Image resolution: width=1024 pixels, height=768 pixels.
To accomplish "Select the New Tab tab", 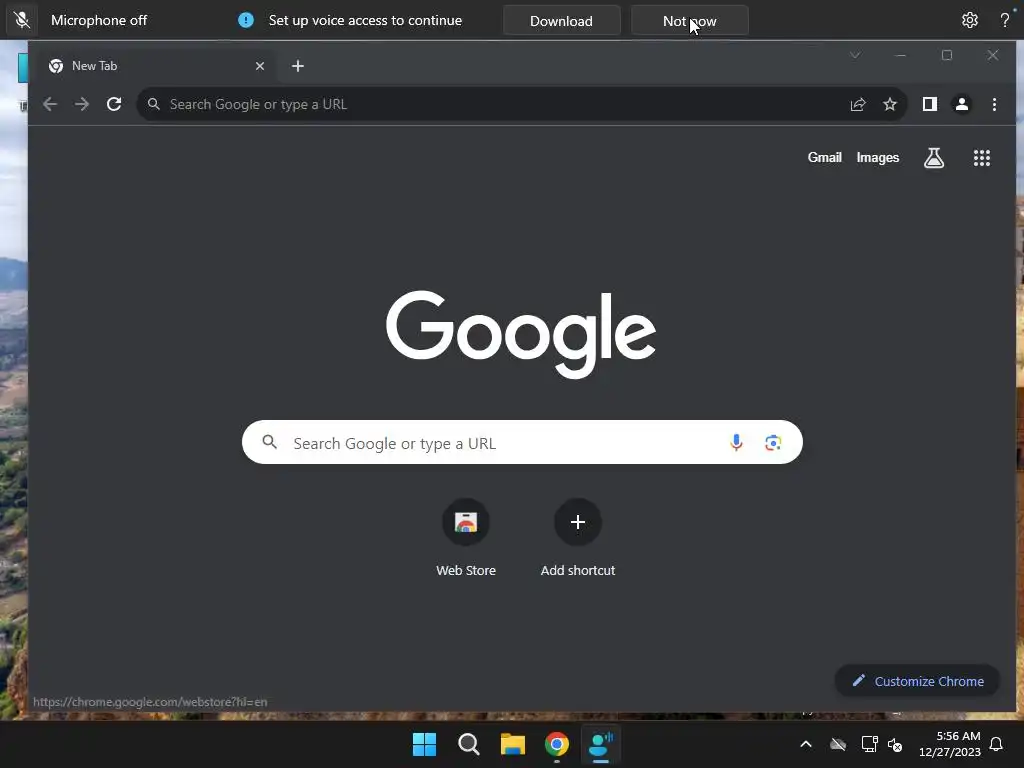I will (x=155, y=66).
